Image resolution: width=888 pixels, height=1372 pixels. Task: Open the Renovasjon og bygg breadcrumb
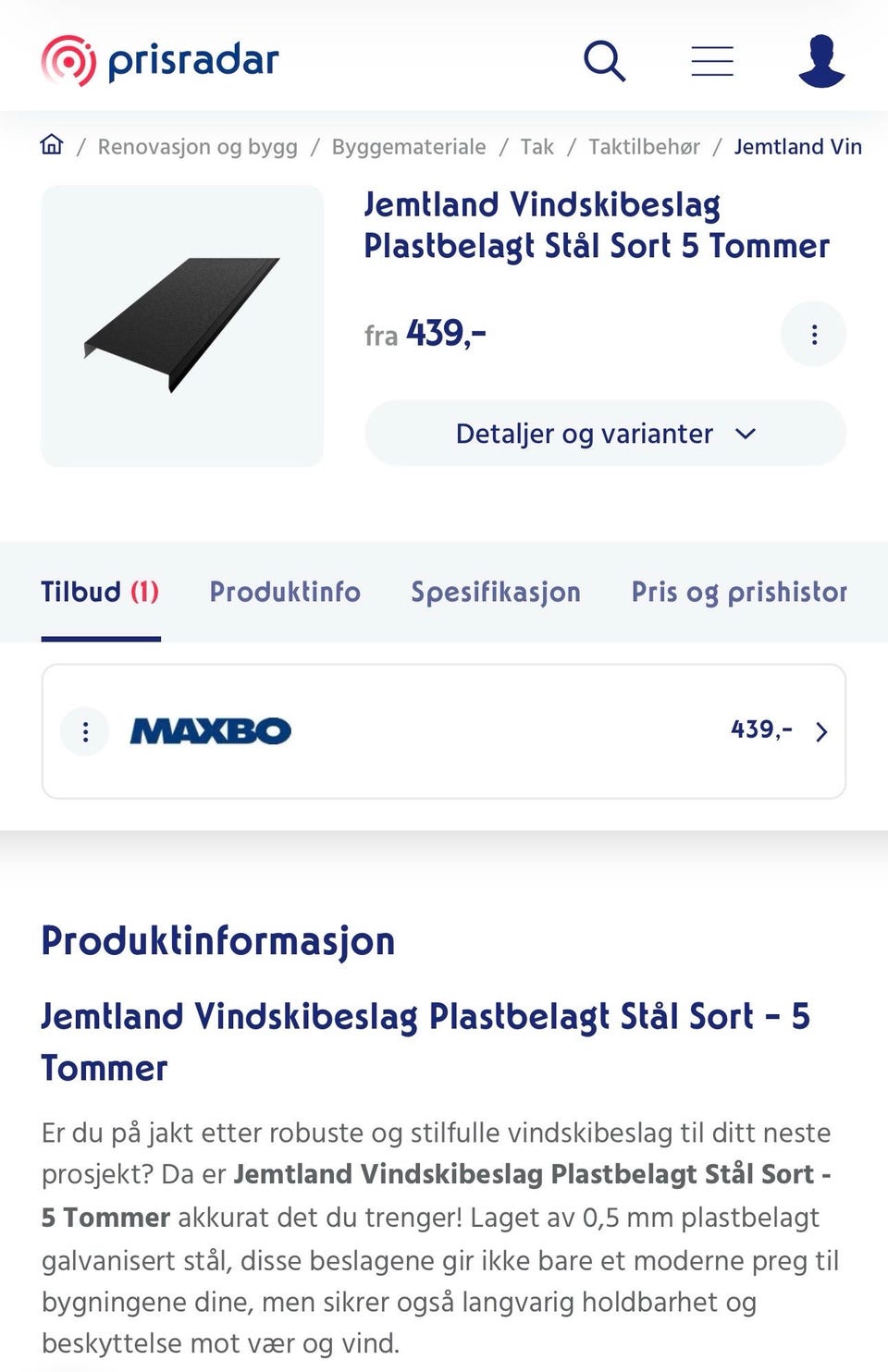tap(198, 146)
